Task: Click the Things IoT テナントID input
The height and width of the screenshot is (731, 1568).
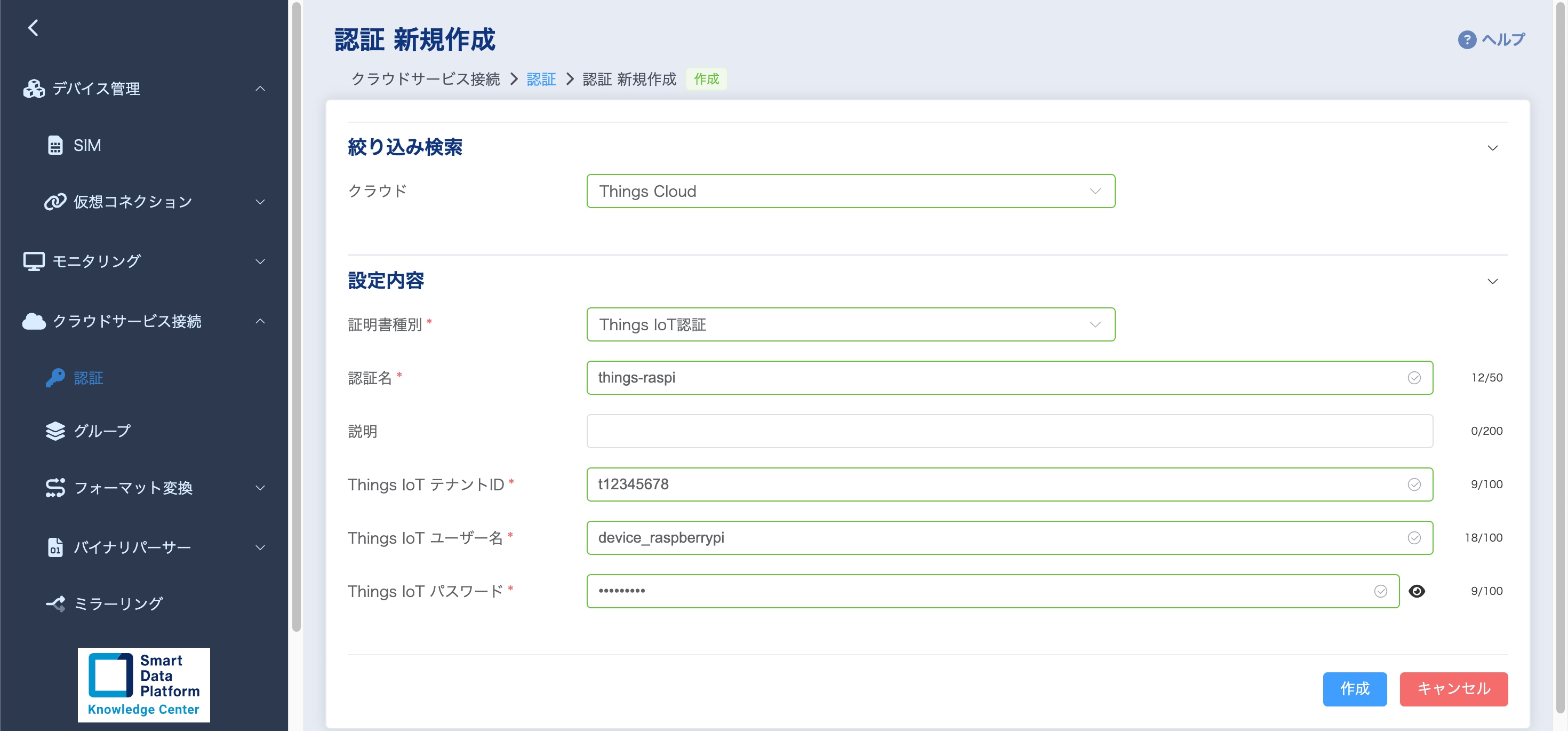Action: 1009,484
